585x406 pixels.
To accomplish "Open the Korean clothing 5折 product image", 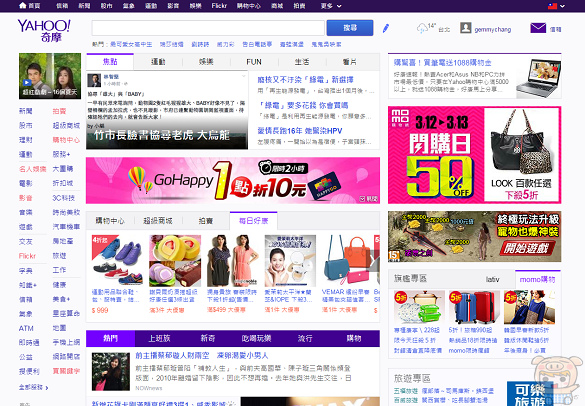I will click(529, 307).
